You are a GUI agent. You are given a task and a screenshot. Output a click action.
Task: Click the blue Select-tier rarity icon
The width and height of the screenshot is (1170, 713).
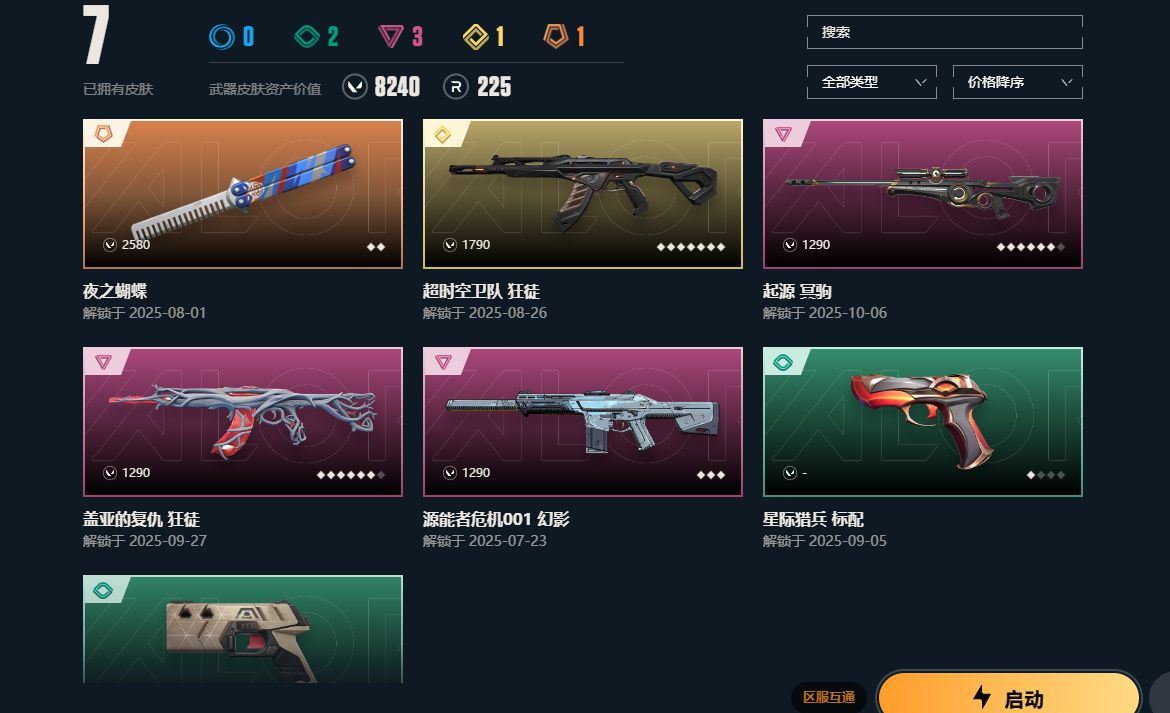click(222, 37)
